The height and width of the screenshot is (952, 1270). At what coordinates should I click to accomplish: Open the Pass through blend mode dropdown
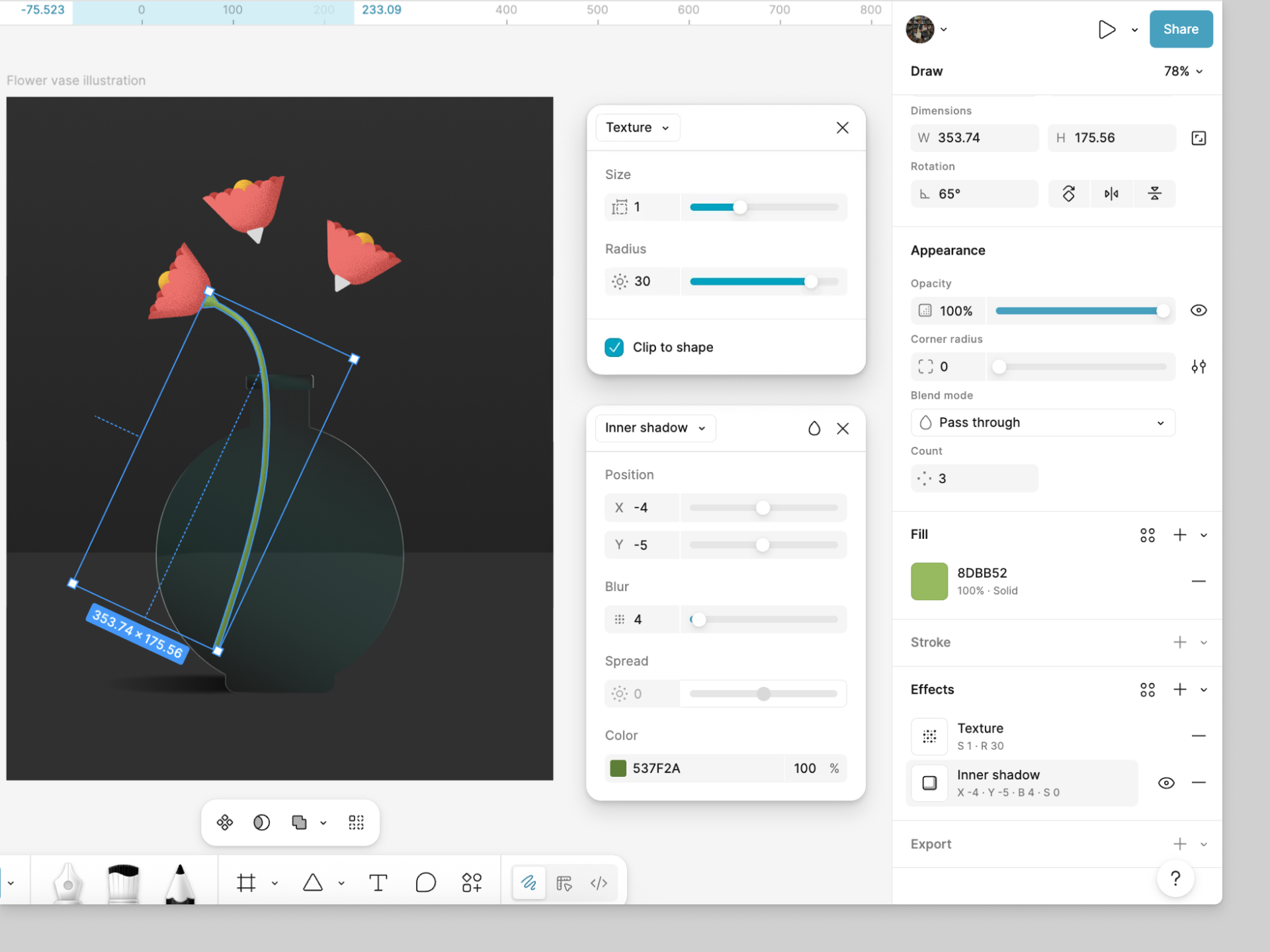pos(1042,423)
